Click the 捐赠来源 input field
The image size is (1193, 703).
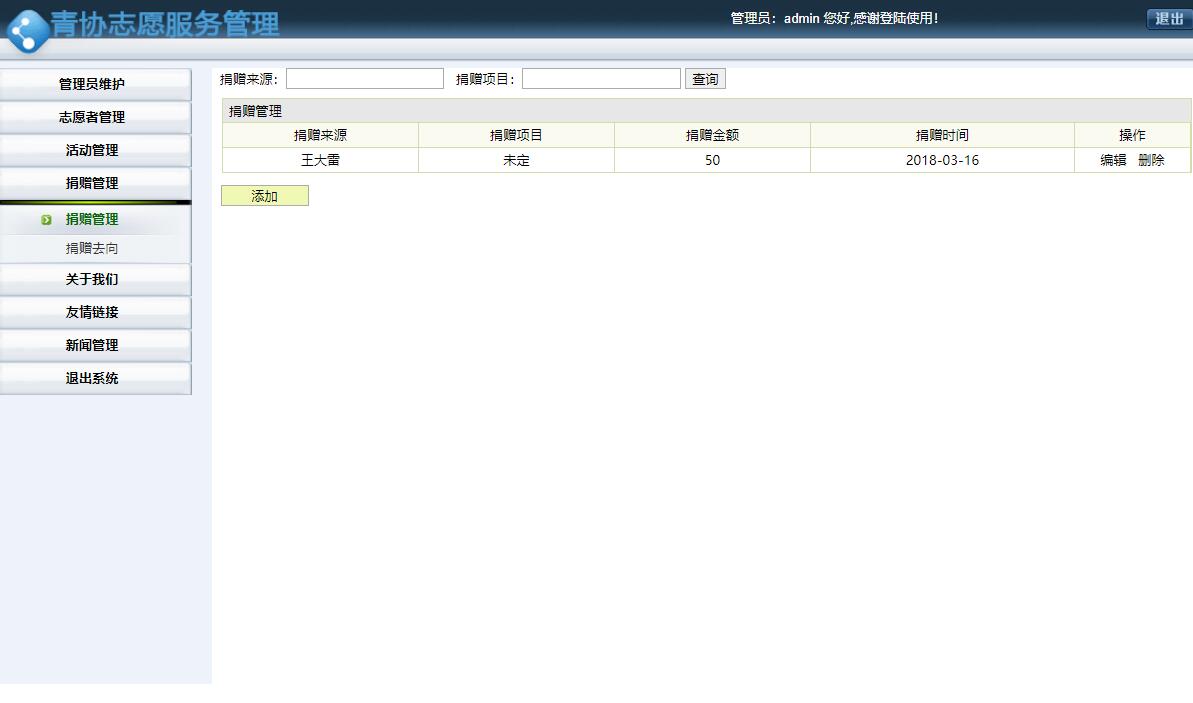click(364, 78)
